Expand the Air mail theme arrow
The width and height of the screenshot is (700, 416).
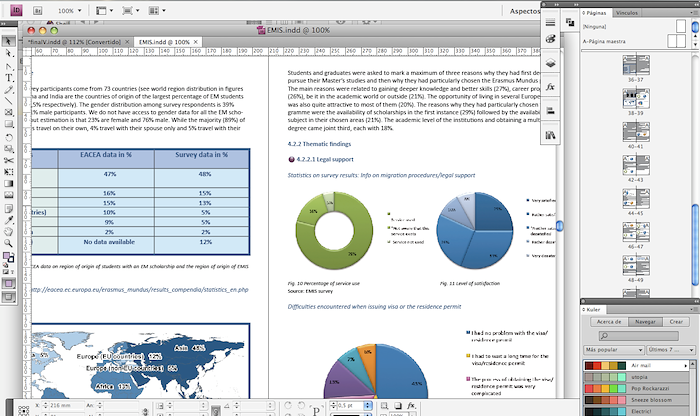[686, 366]
